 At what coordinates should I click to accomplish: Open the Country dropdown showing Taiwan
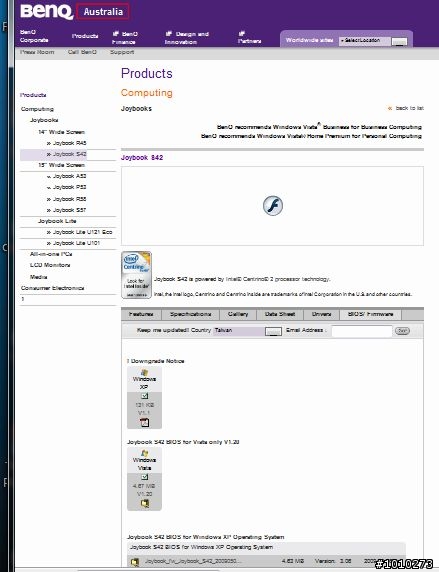[247, 331]
